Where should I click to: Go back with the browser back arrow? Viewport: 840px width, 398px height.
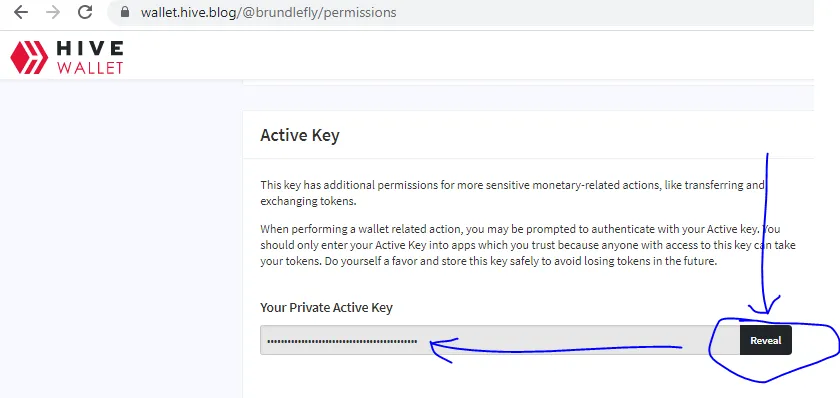click(x=20, y=12)
